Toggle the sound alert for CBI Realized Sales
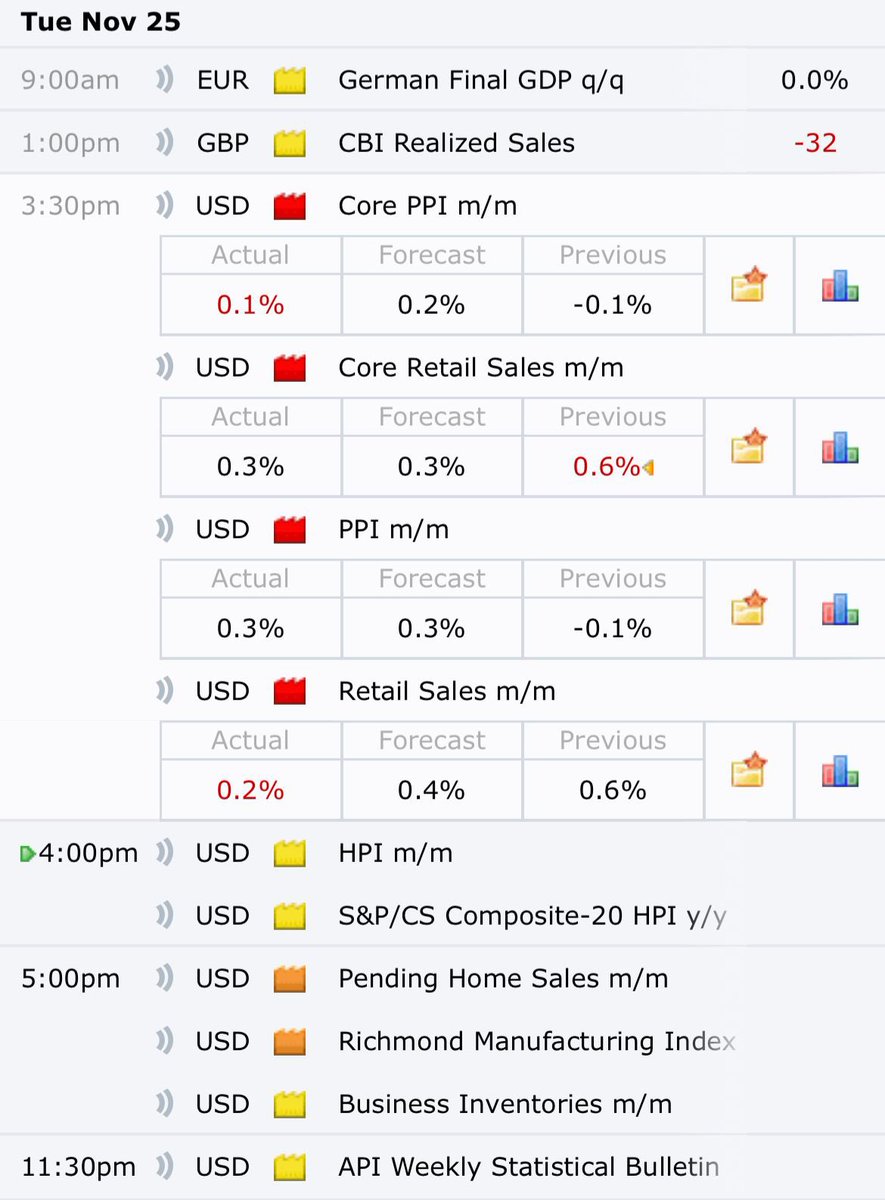Viewport: 885px width, 1200px height. pos(165,143)
